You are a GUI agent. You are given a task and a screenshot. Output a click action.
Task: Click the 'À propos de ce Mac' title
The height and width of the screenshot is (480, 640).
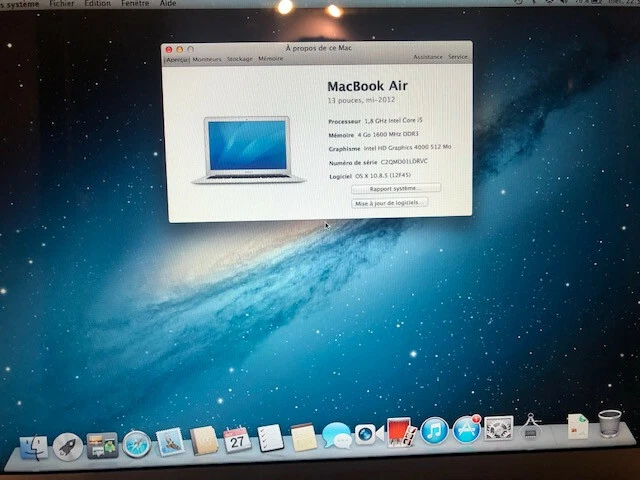tap(318, 48)
